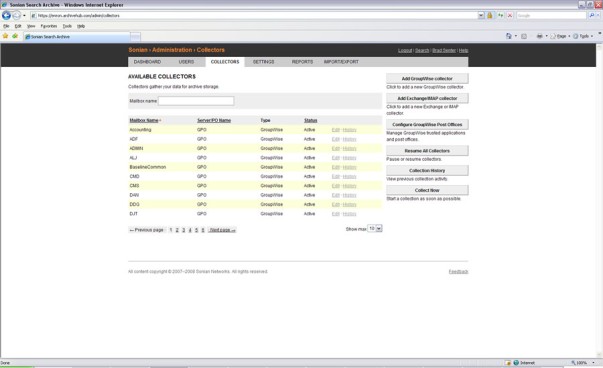603x368 pixels.
Task: Open History for the DJT mailbox
Action: click(350, 214)
